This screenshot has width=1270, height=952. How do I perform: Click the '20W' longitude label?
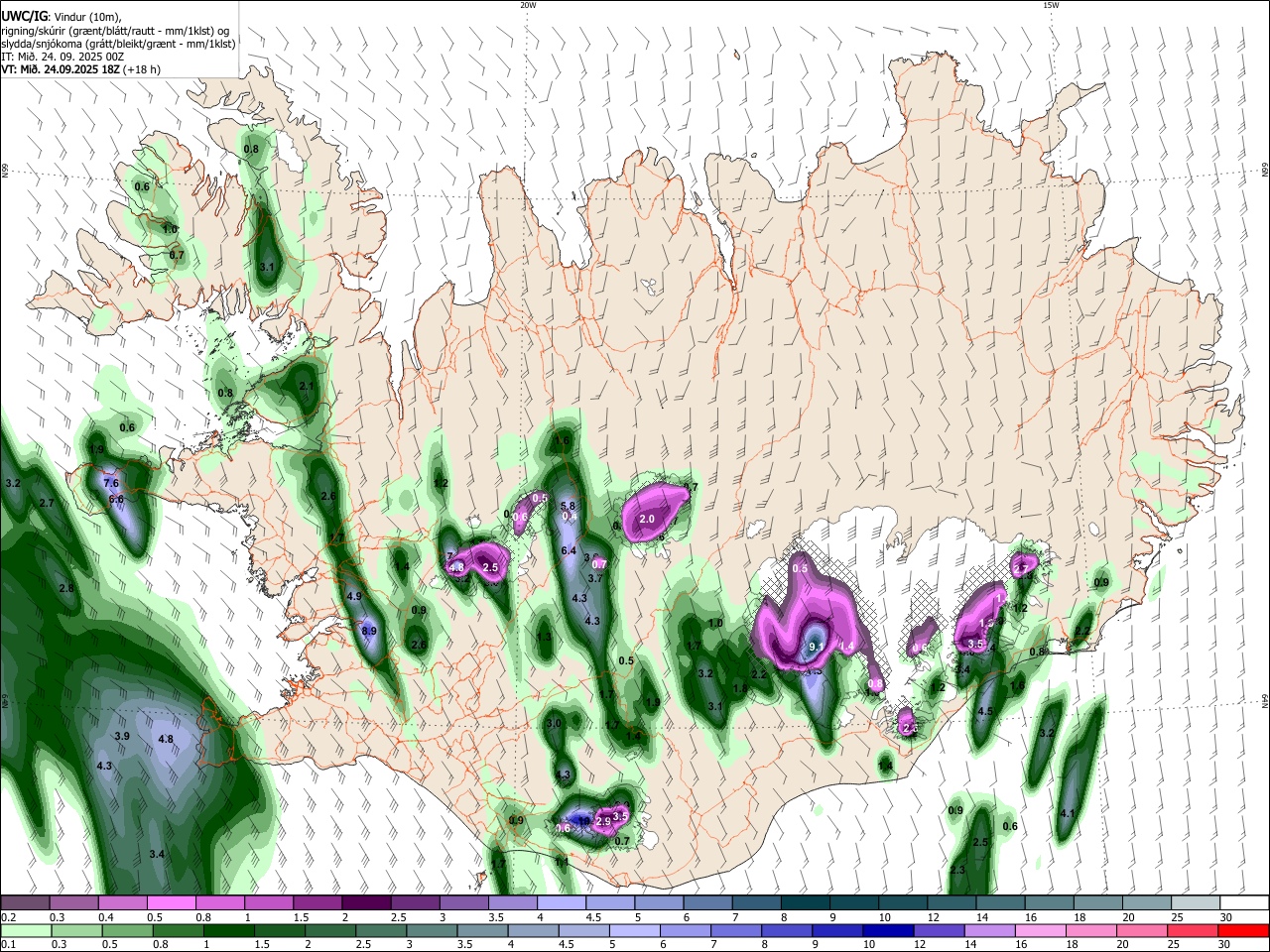point(528,5)
